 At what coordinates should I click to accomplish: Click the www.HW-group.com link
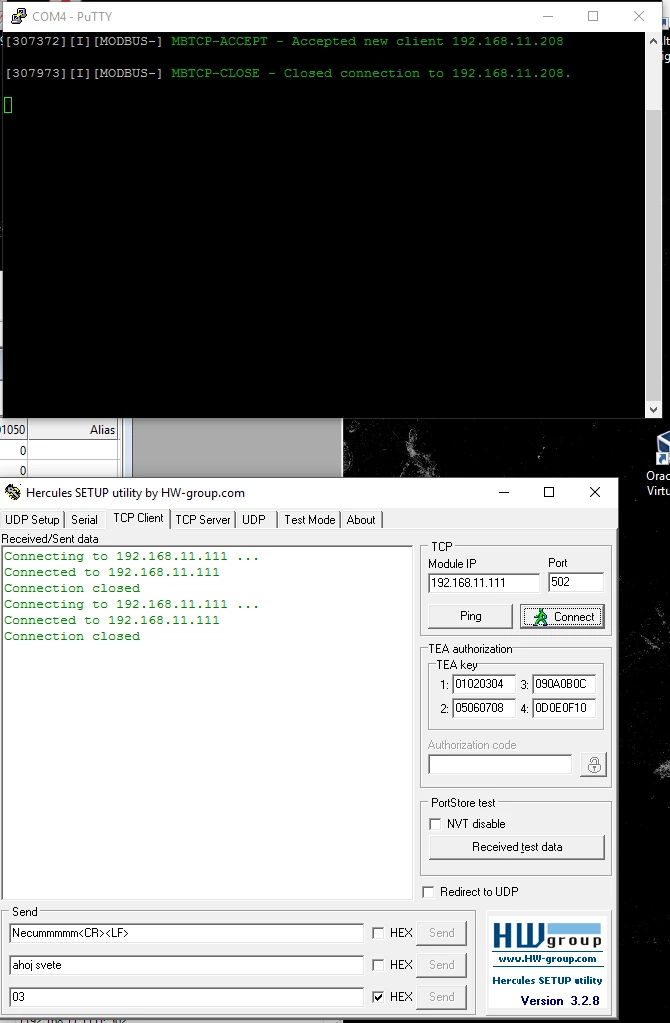point(547,958)
